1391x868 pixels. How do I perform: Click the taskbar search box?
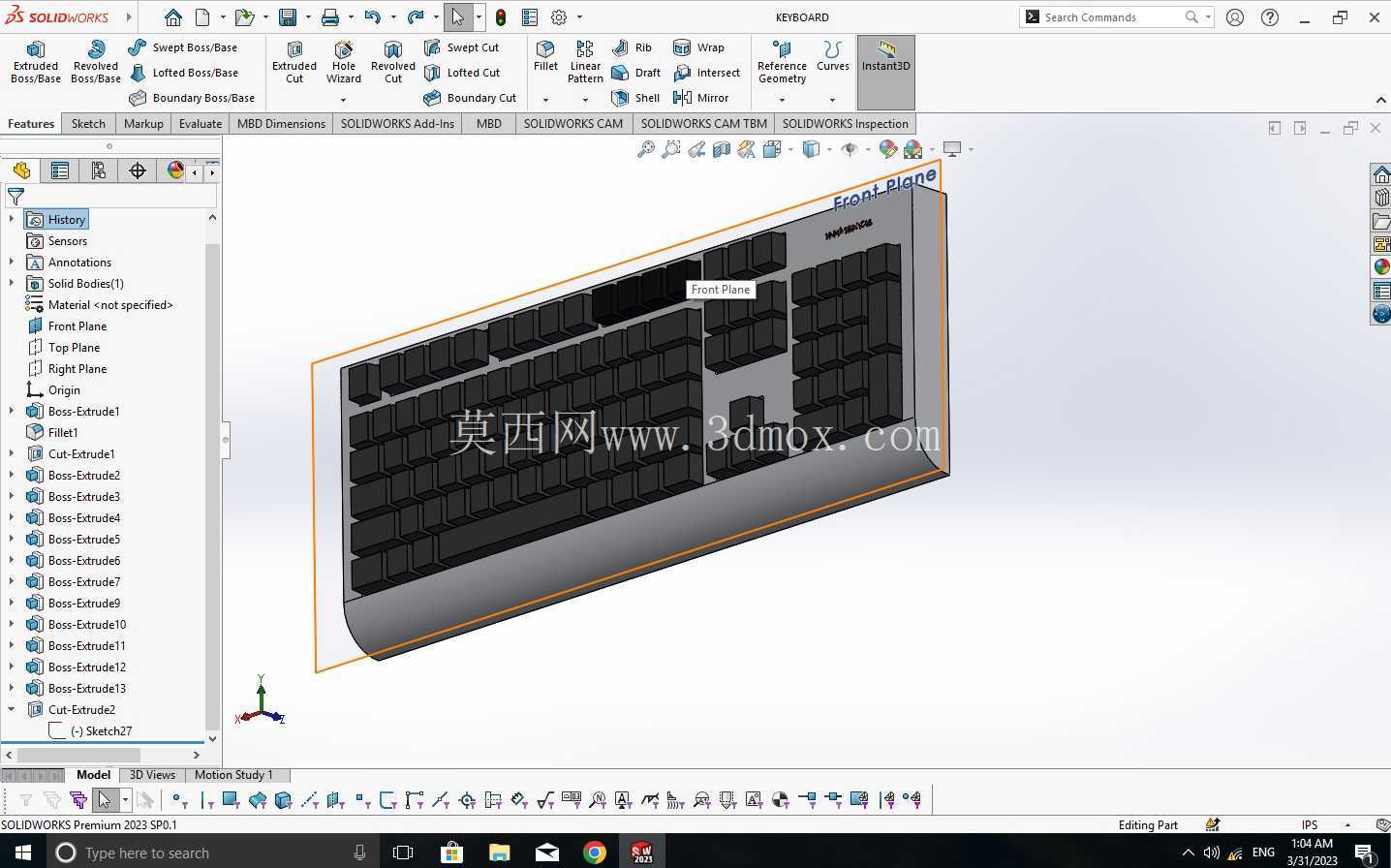(x=211, y=852)
